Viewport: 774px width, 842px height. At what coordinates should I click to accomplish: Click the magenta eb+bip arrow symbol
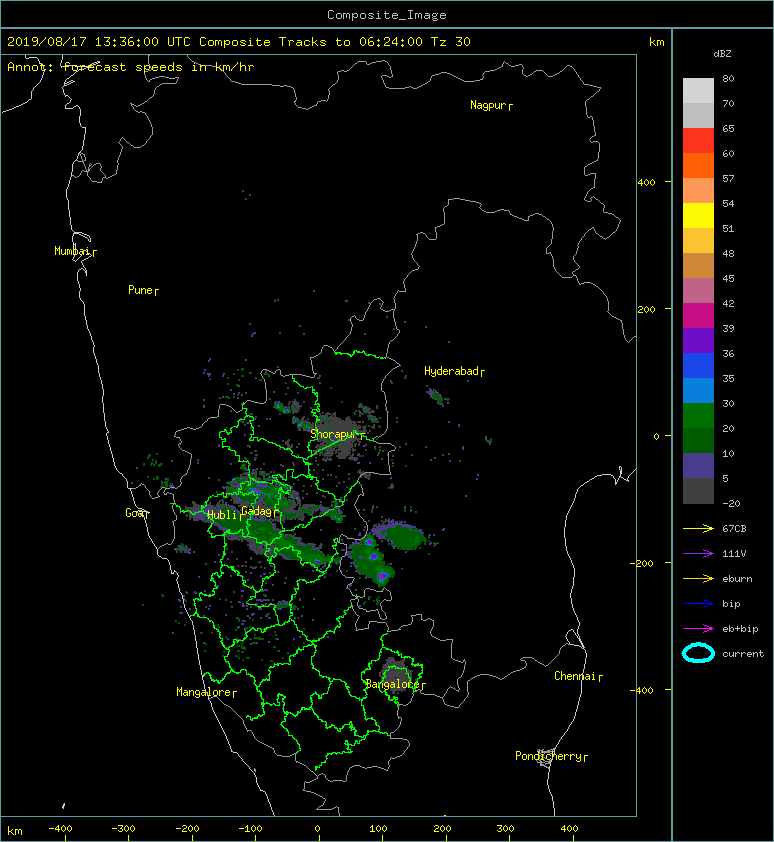point(698,628)
